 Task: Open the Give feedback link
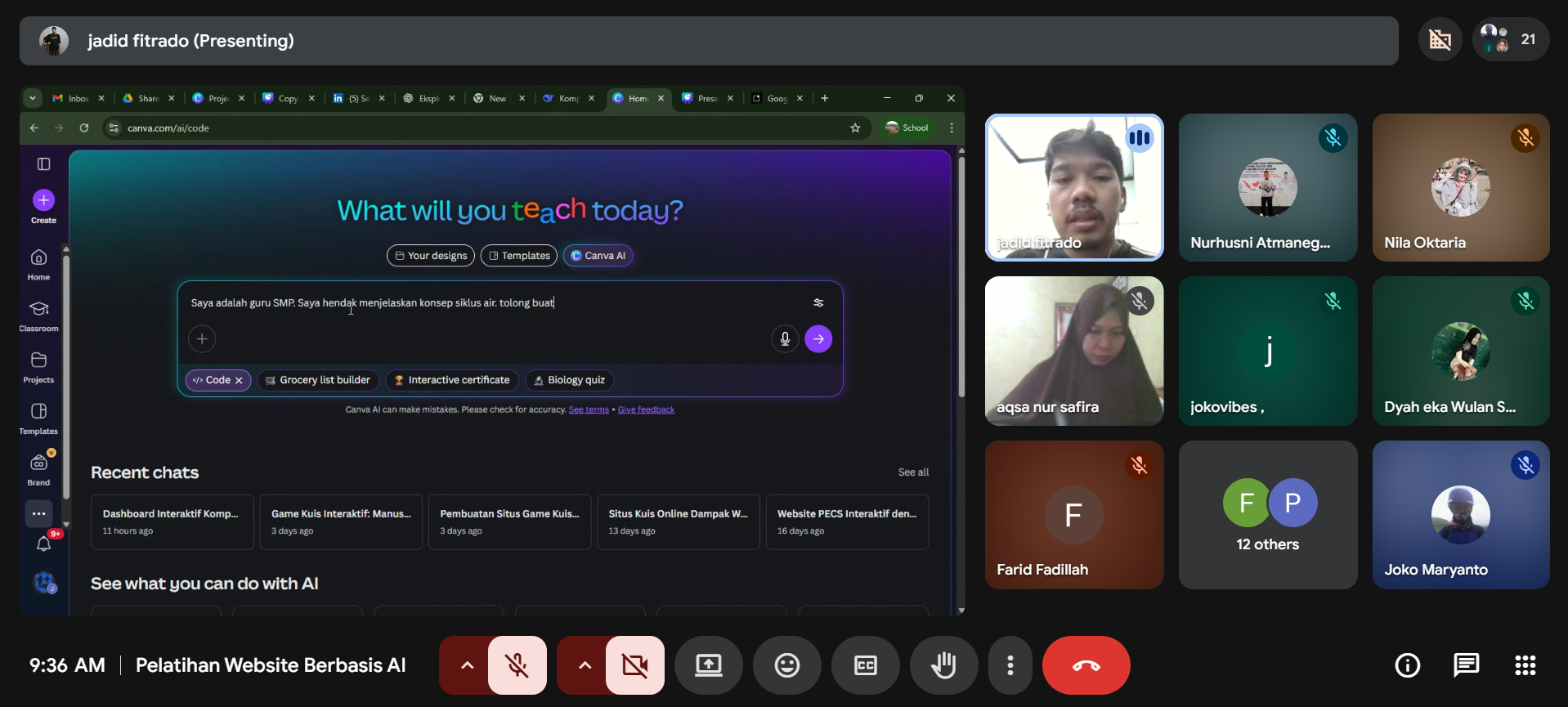646,409
